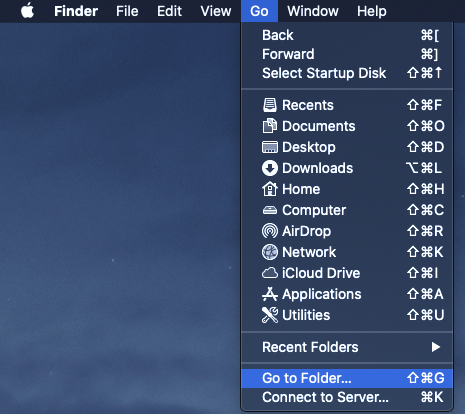Select the Desktop text label

309,147
